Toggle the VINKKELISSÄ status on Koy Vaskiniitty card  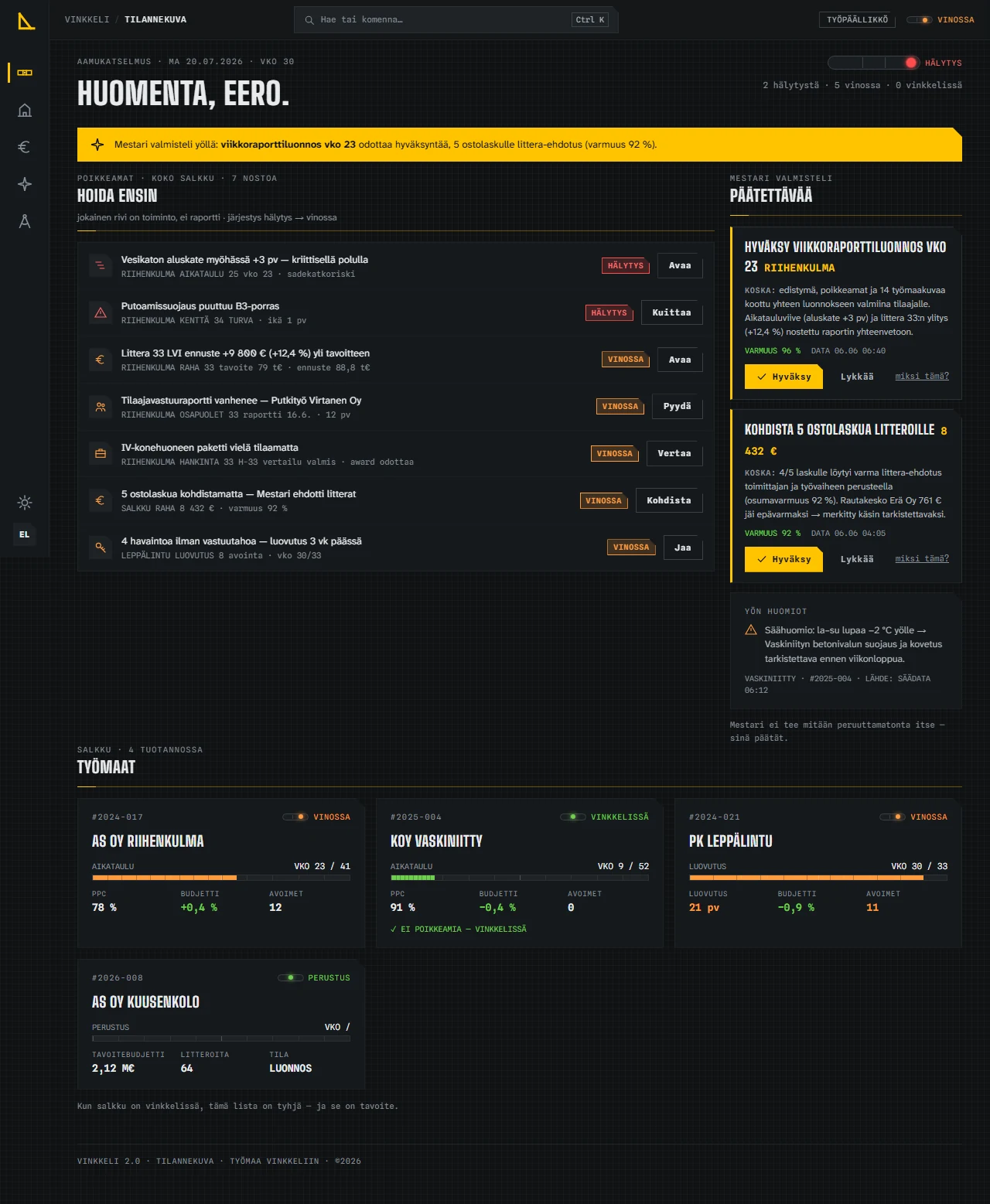pos(573,817)
